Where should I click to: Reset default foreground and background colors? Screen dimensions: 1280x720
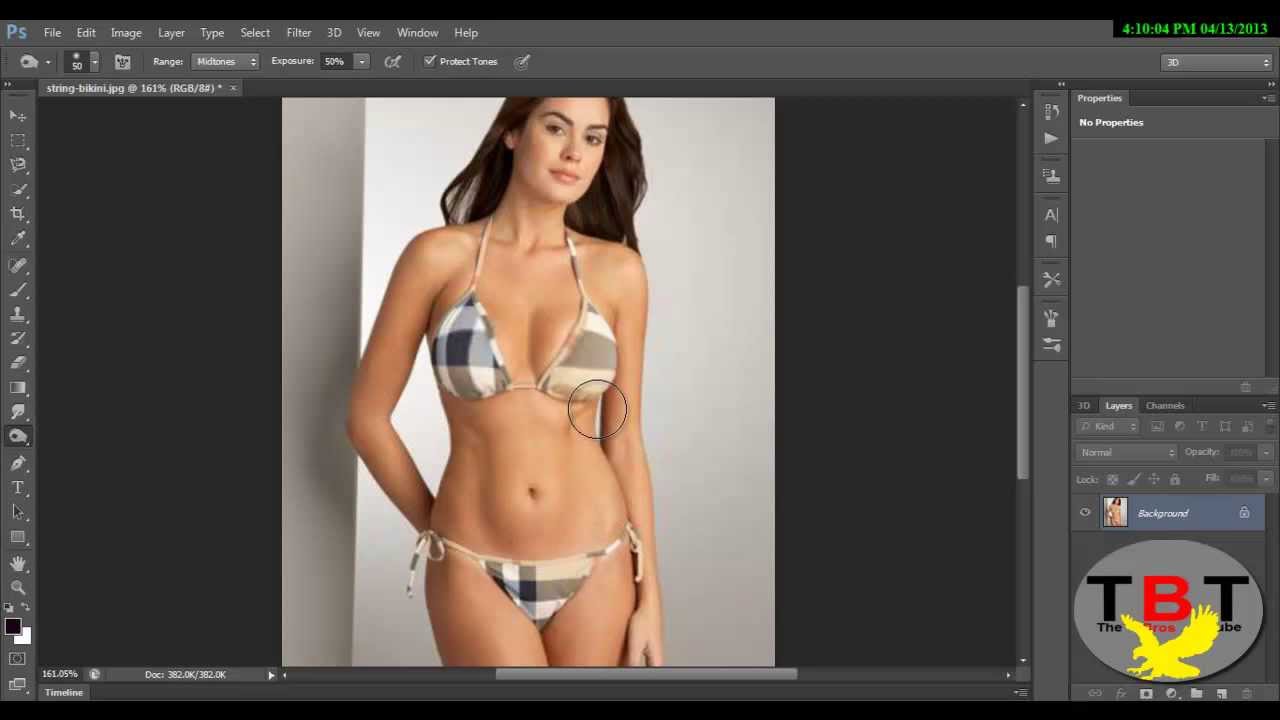pos(10,607)
